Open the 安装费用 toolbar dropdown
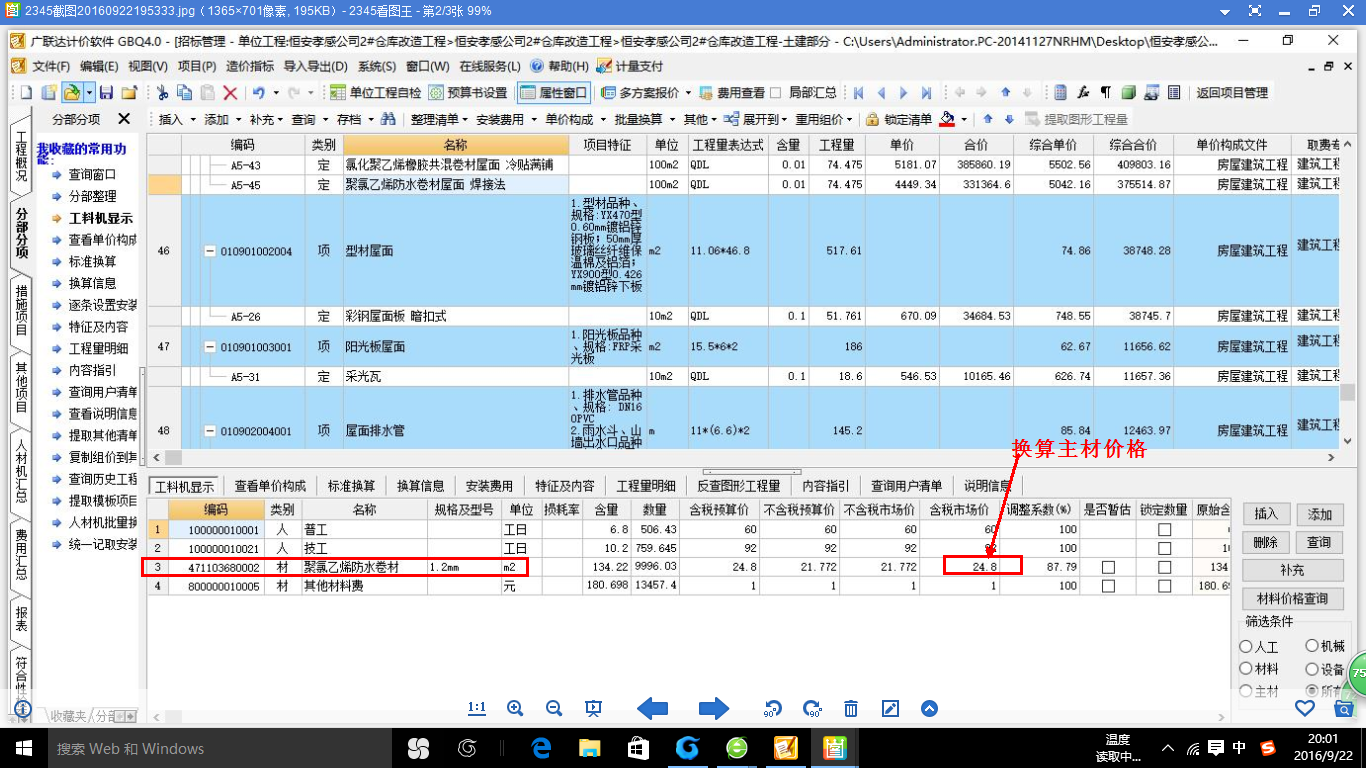This screenshot has height=768, width=1366. 505,119
